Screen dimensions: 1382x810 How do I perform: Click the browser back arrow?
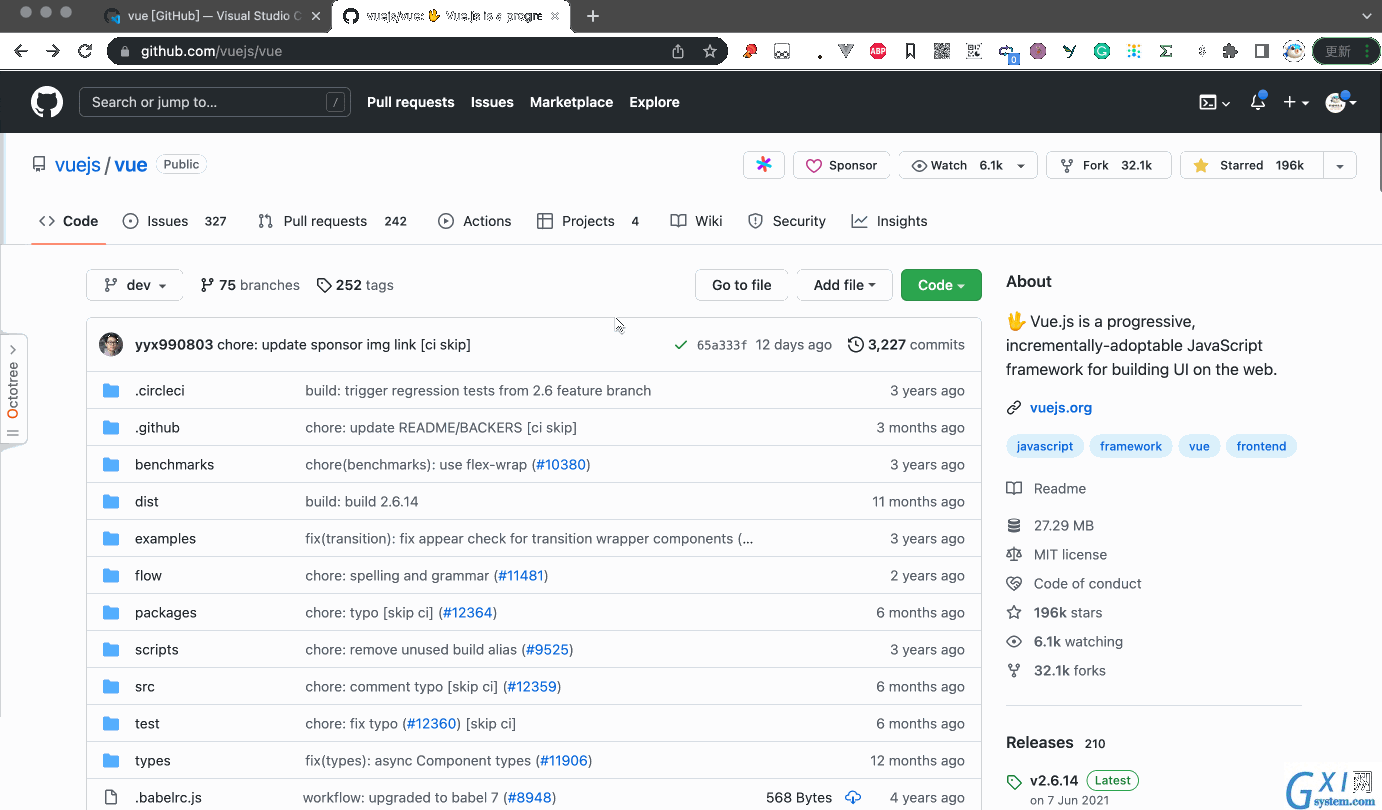pyautogui.click(x=21, y=51)
